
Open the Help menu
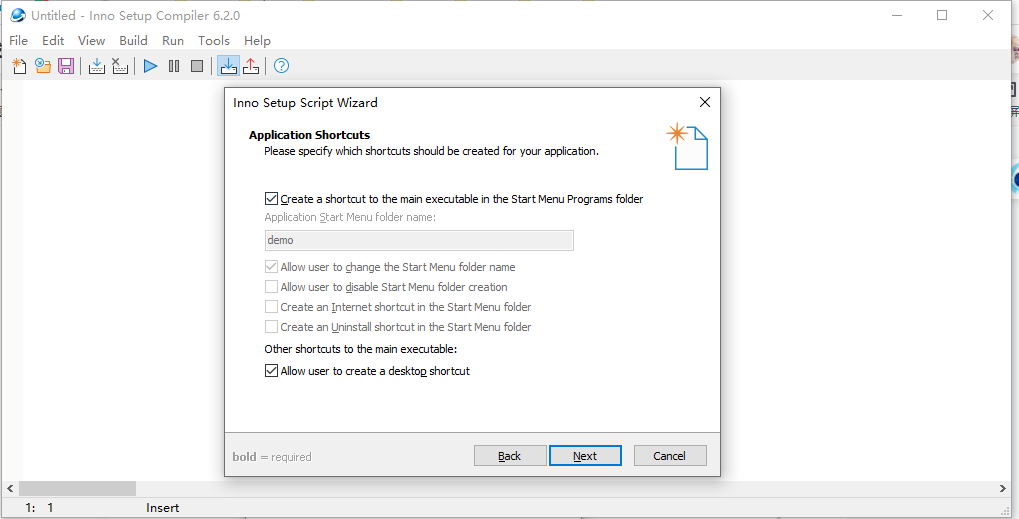[257, 40]
